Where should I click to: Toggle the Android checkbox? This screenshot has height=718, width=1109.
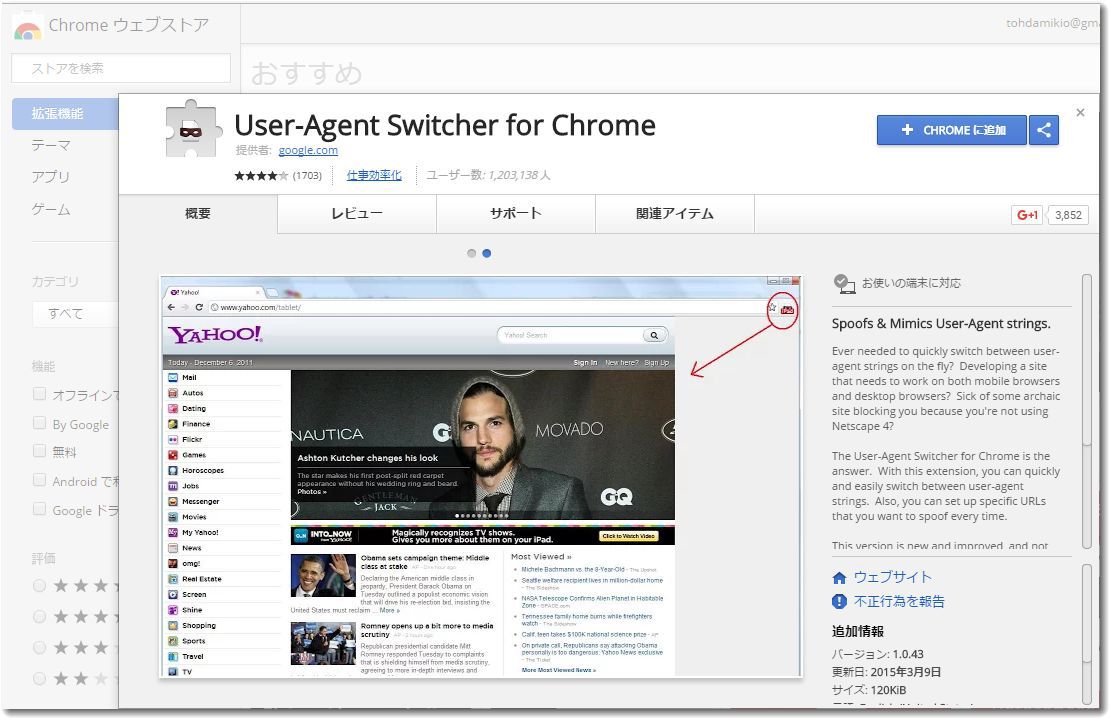coord(40,480)
